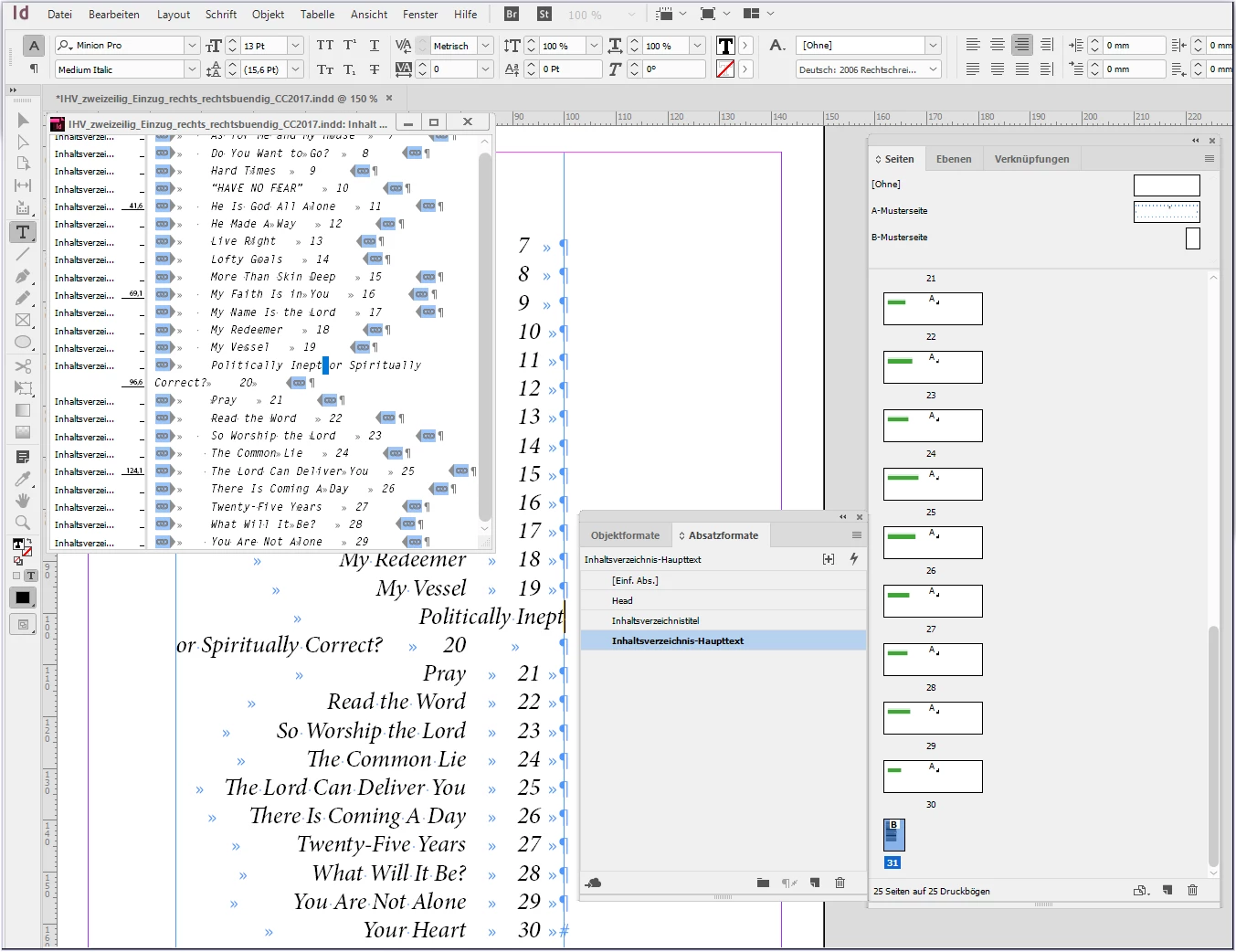The width and height of the screenshot is (1236, 952).
Task: Select page 31 thumbnail in Seiten panel
Action: tap(893, 834)
